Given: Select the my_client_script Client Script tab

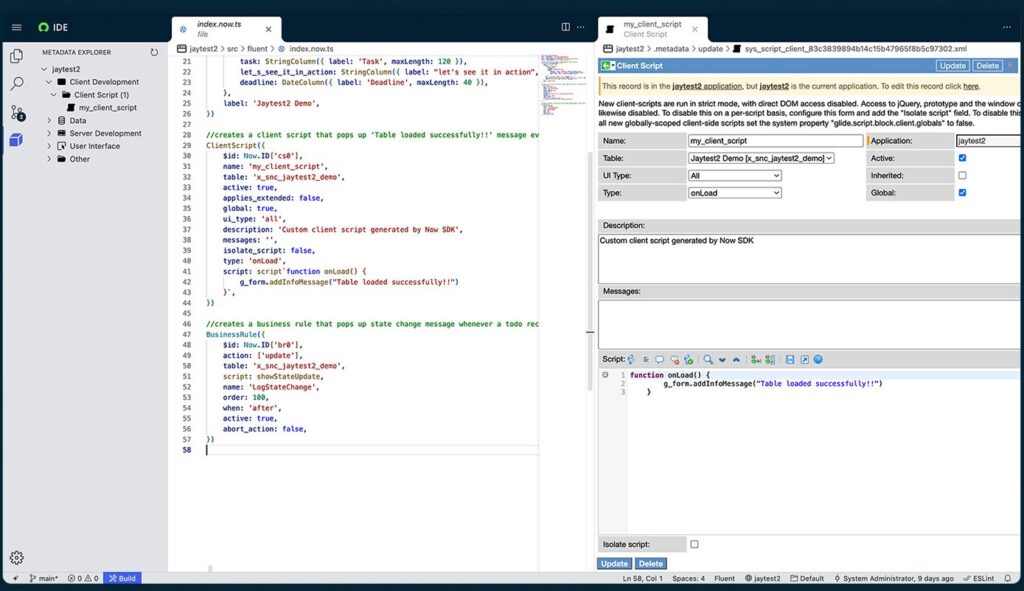Looking at the screenshot, I should (652, 29).
